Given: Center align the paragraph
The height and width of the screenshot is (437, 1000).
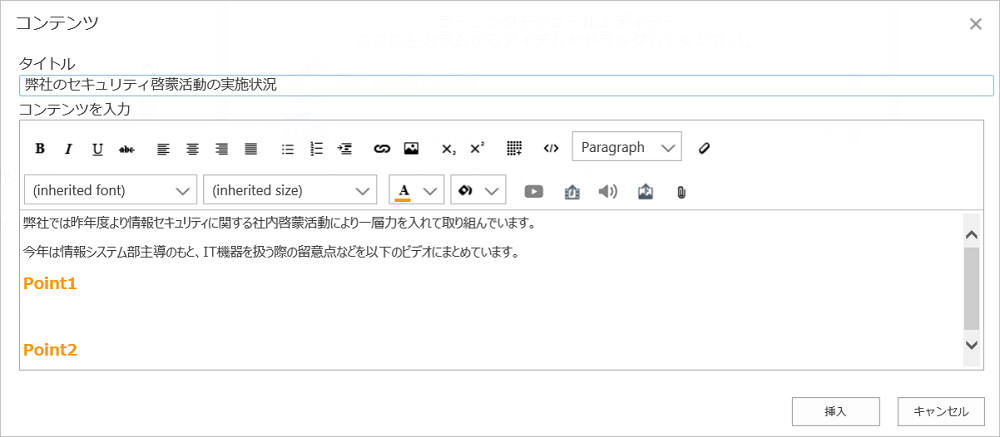Looking at the screenshot, I should coord(192,148).
